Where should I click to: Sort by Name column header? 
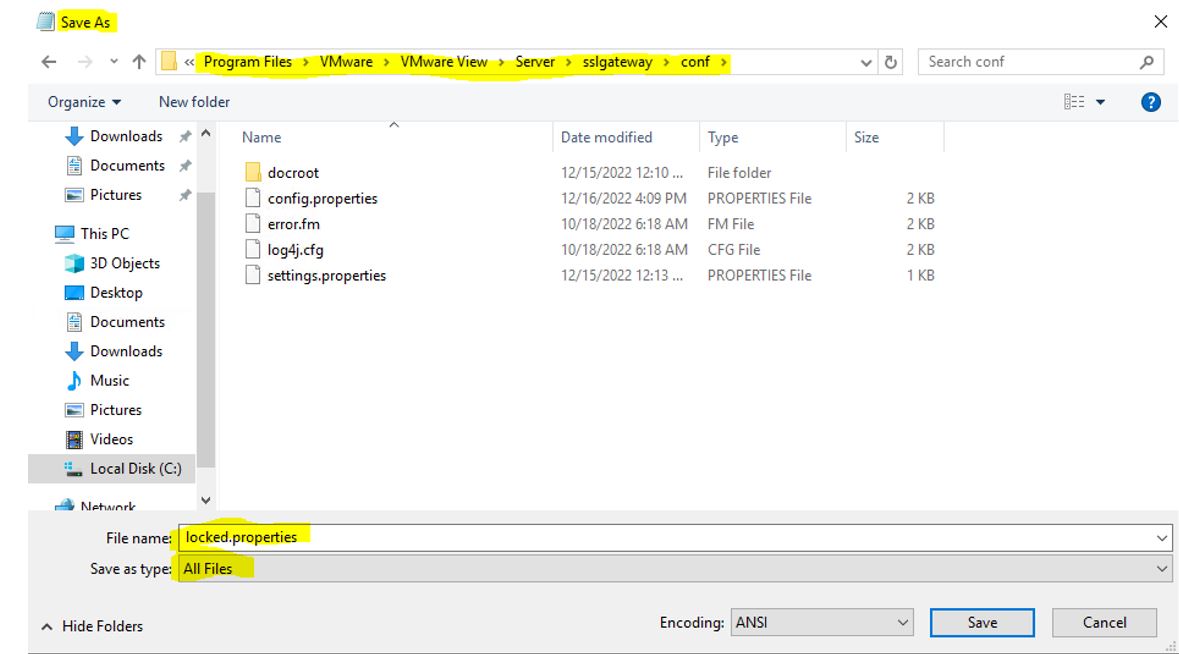262,138
